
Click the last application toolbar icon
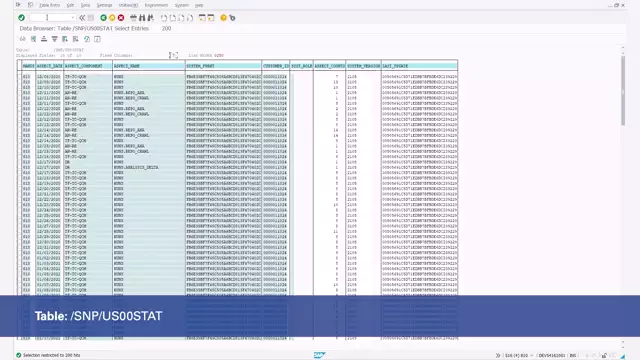[97, 39]
